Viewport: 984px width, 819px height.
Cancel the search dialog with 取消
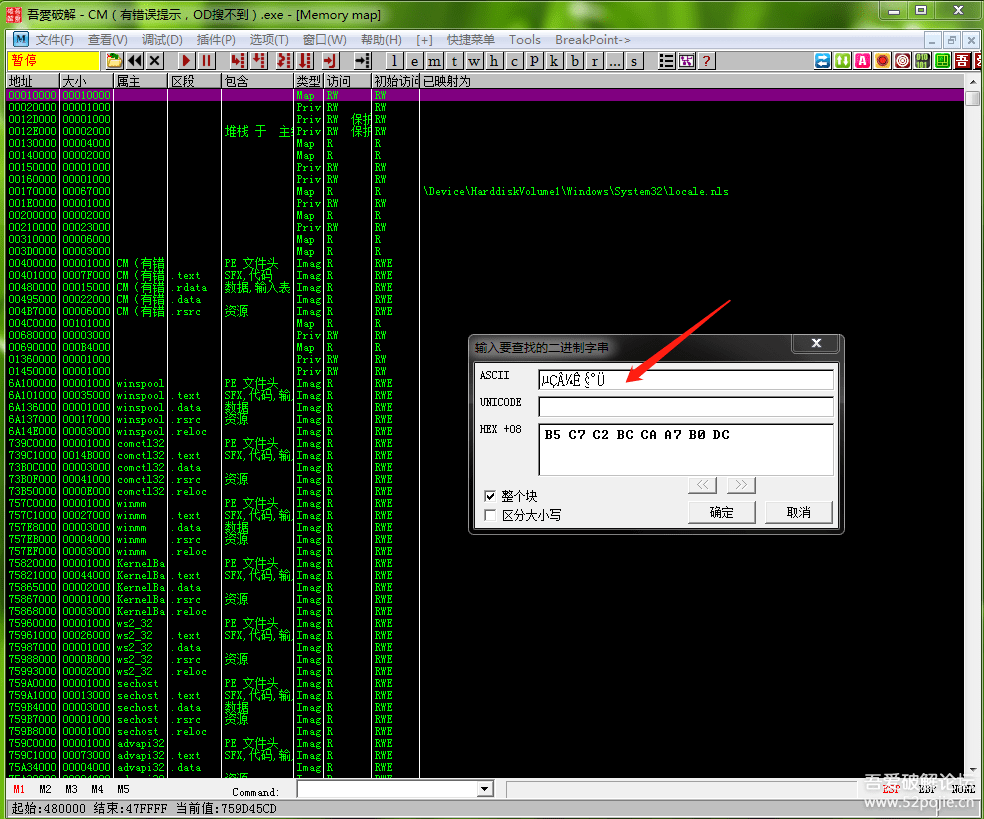(799, 512)
